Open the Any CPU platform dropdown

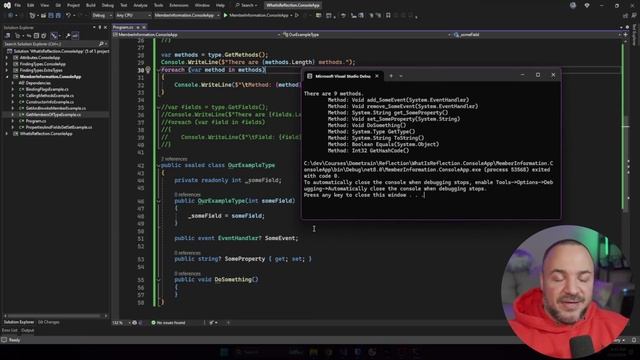click(133, 16)
